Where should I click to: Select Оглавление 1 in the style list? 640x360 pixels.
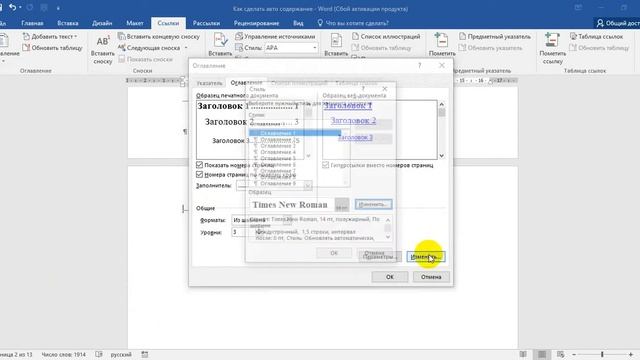[x=295, y=133]
